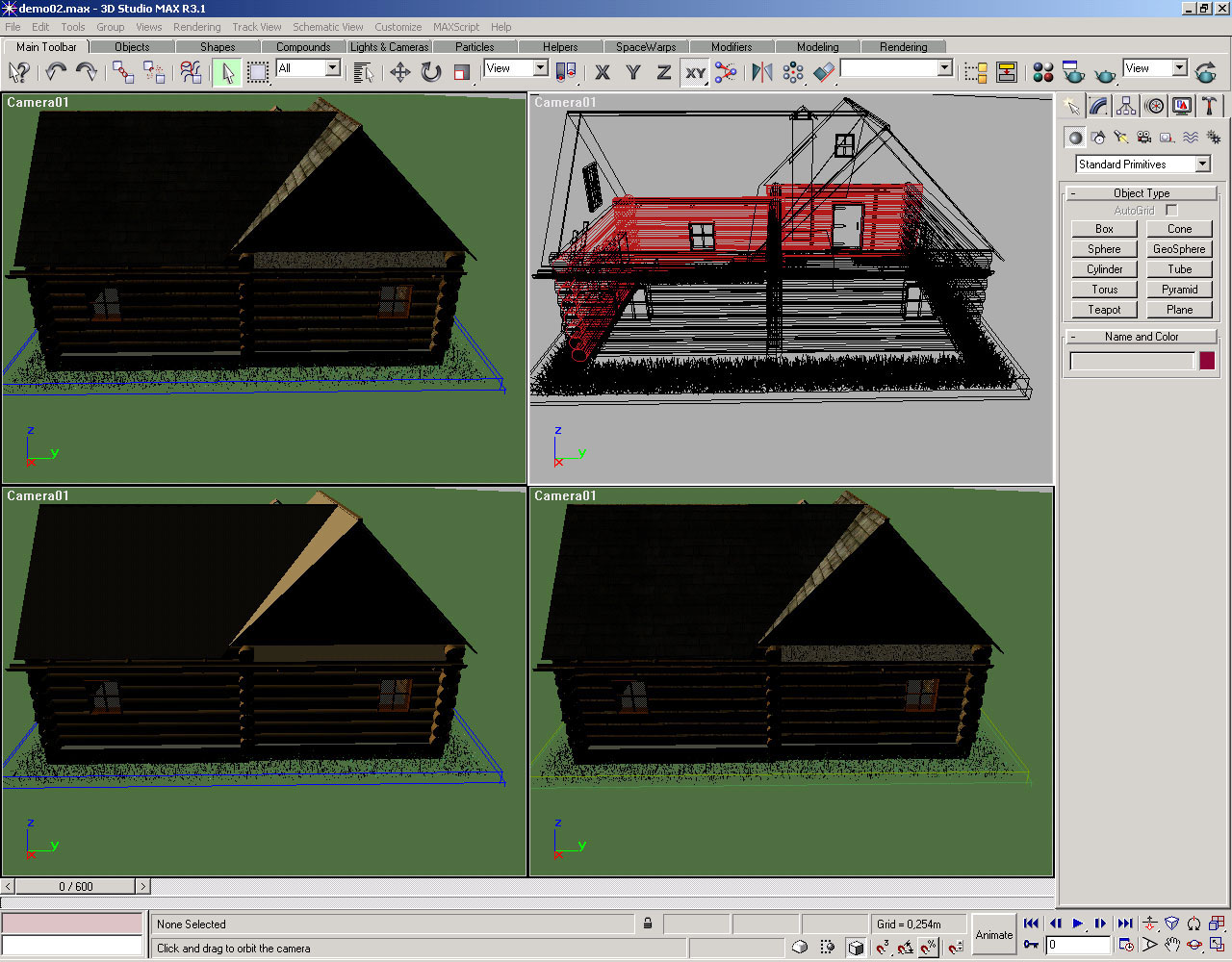This screenshot has width=1232, height=962.
Task: Activate the Rotate tool in main toolbar
Action: tap(430, 72)
